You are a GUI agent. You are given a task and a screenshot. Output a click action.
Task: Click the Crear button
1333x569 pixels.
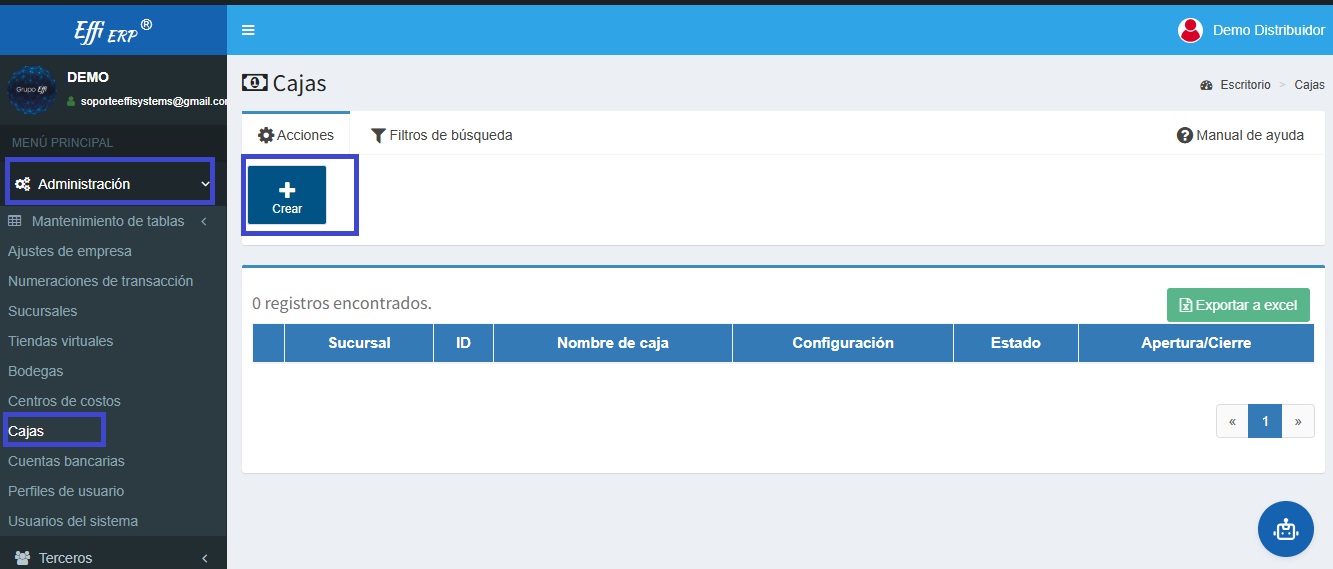[x=287, y=195]
